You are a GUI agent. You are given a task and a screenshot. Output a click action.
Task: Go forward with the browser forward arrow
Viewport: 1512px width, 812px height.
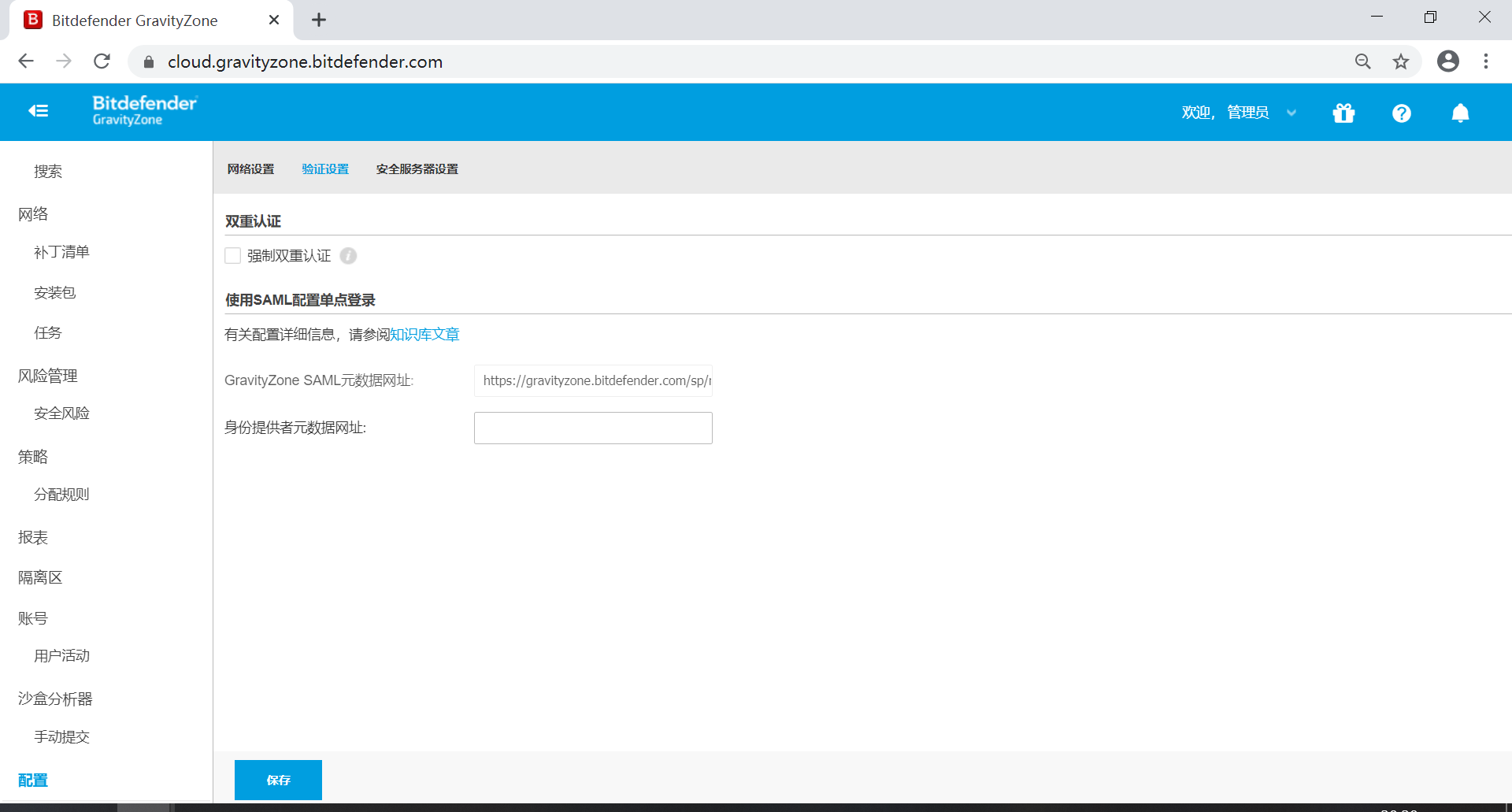pyautogui.click(x=64, y=61)
